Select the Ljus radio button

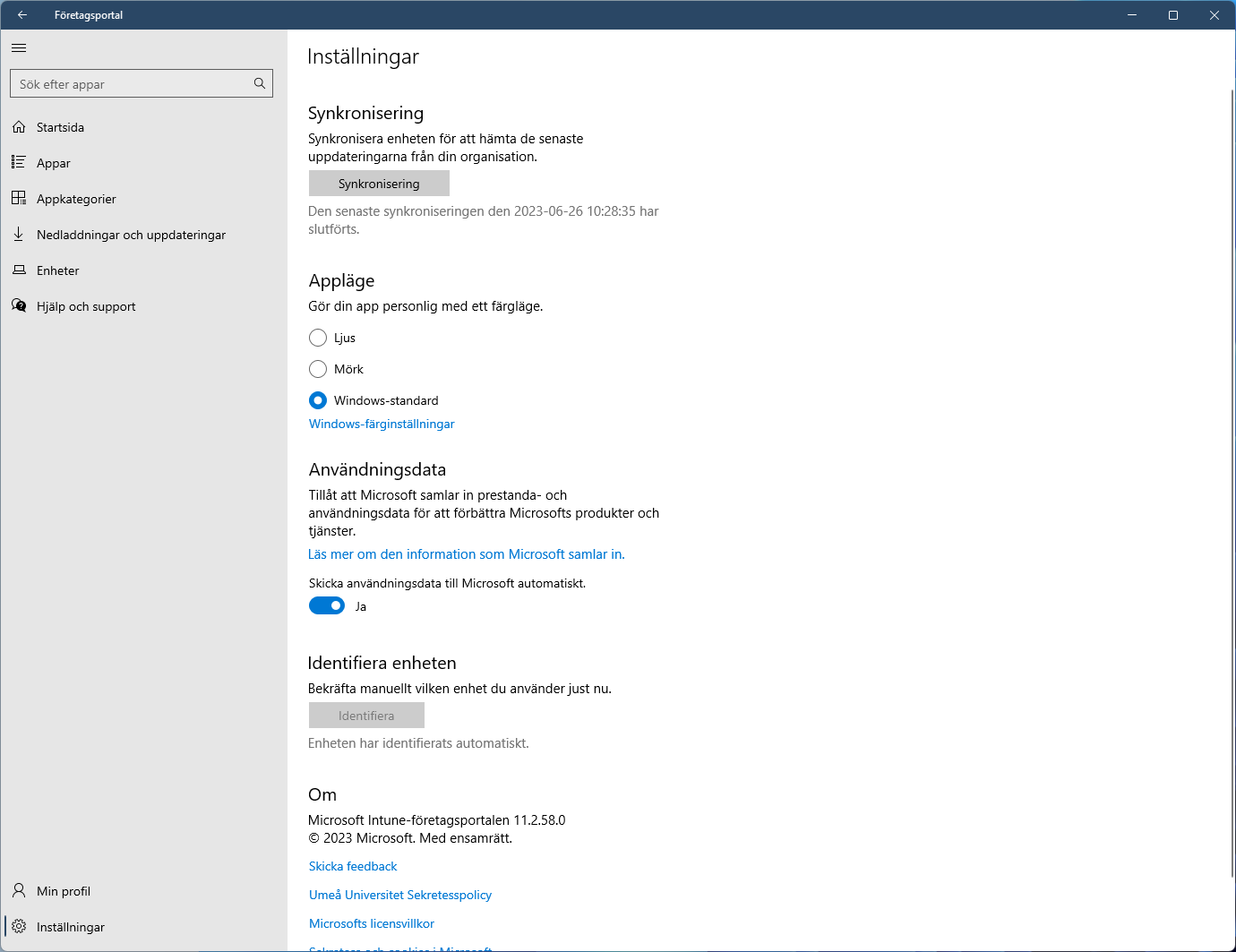coord(318,338)
